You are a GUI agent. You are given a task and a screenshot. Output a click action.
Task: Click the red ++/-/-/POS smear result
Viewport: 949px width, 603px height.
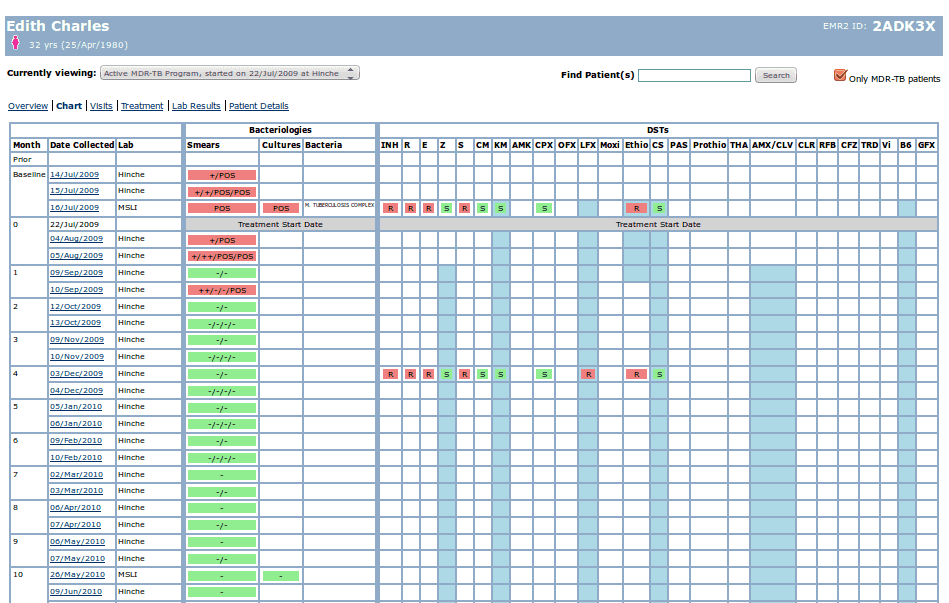click(221, 290)
